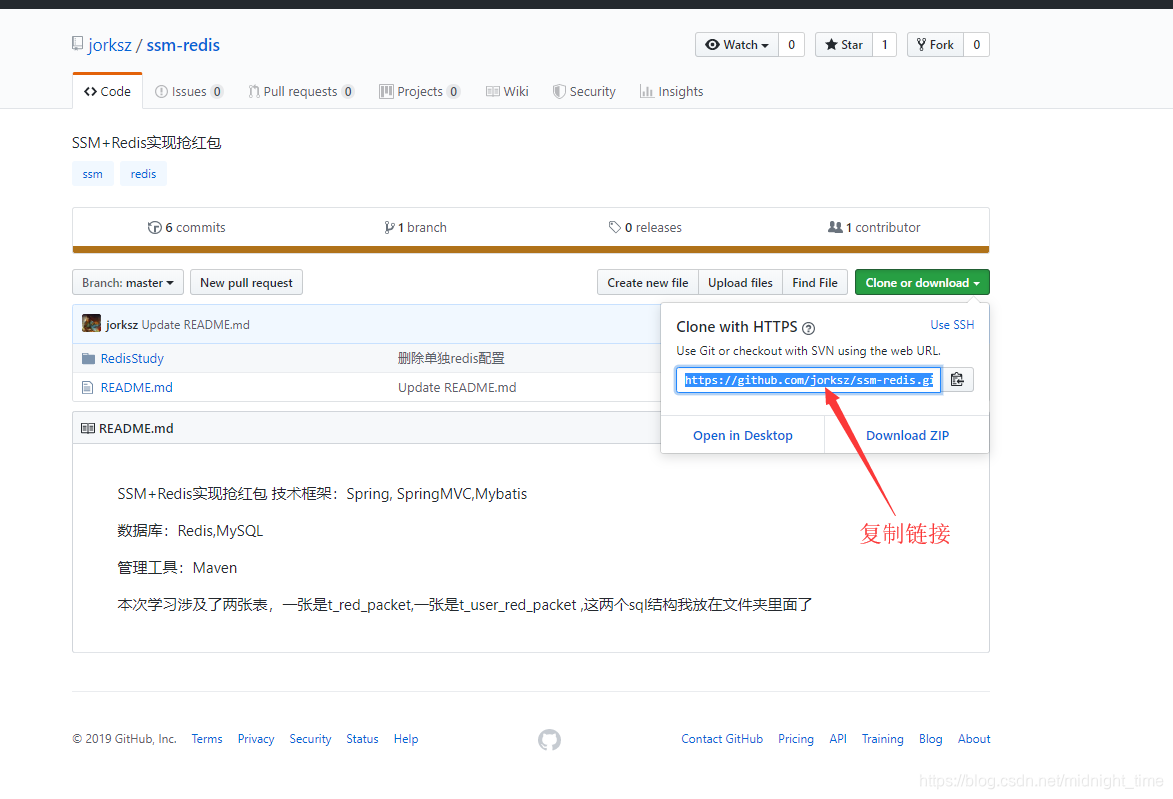Open the footer About link
Image resolution: width=1173 pixels, height=799 pixels.
tap(974, 739)
